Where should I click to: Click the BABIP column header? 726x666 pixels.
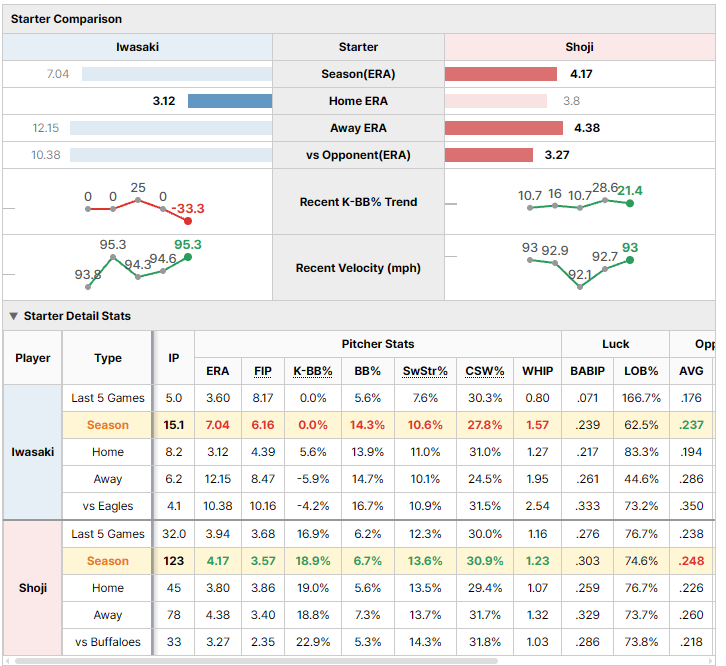coord(588,371)
